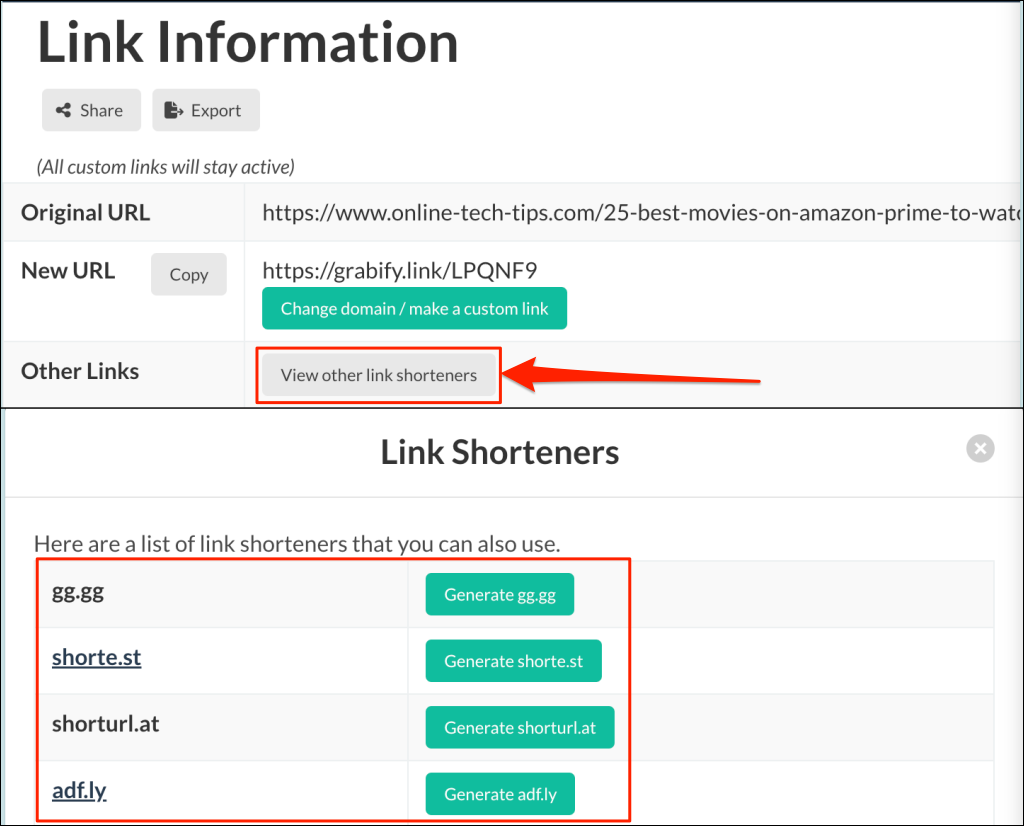The height and width of the screenshot is (826, 1024).
Task: Open Change domain / make a custom link
Action: [414, 308]
